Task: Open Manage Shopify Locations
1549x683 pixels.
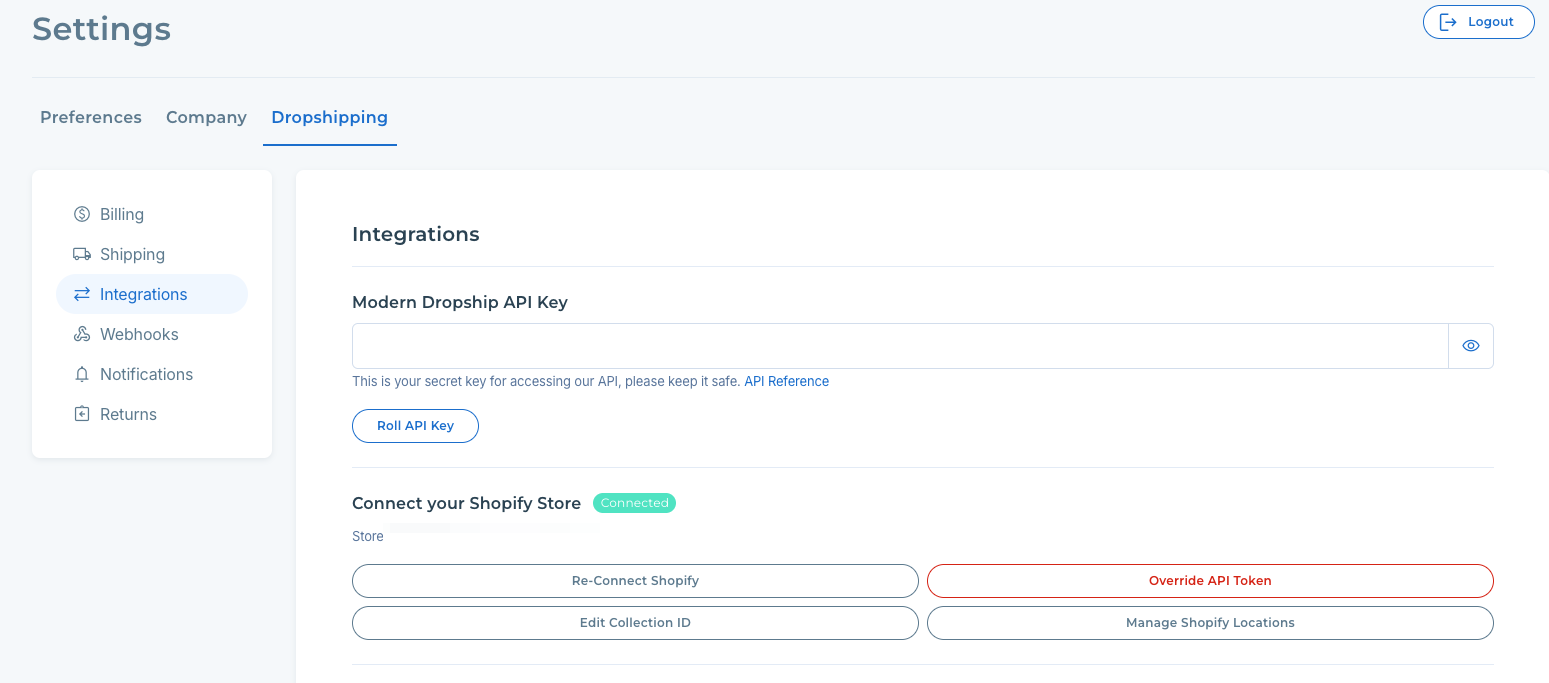Action: (1210, 622)
